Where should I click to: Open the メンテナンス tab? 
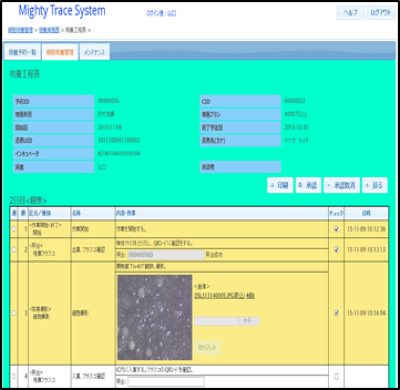coord(94,52)
